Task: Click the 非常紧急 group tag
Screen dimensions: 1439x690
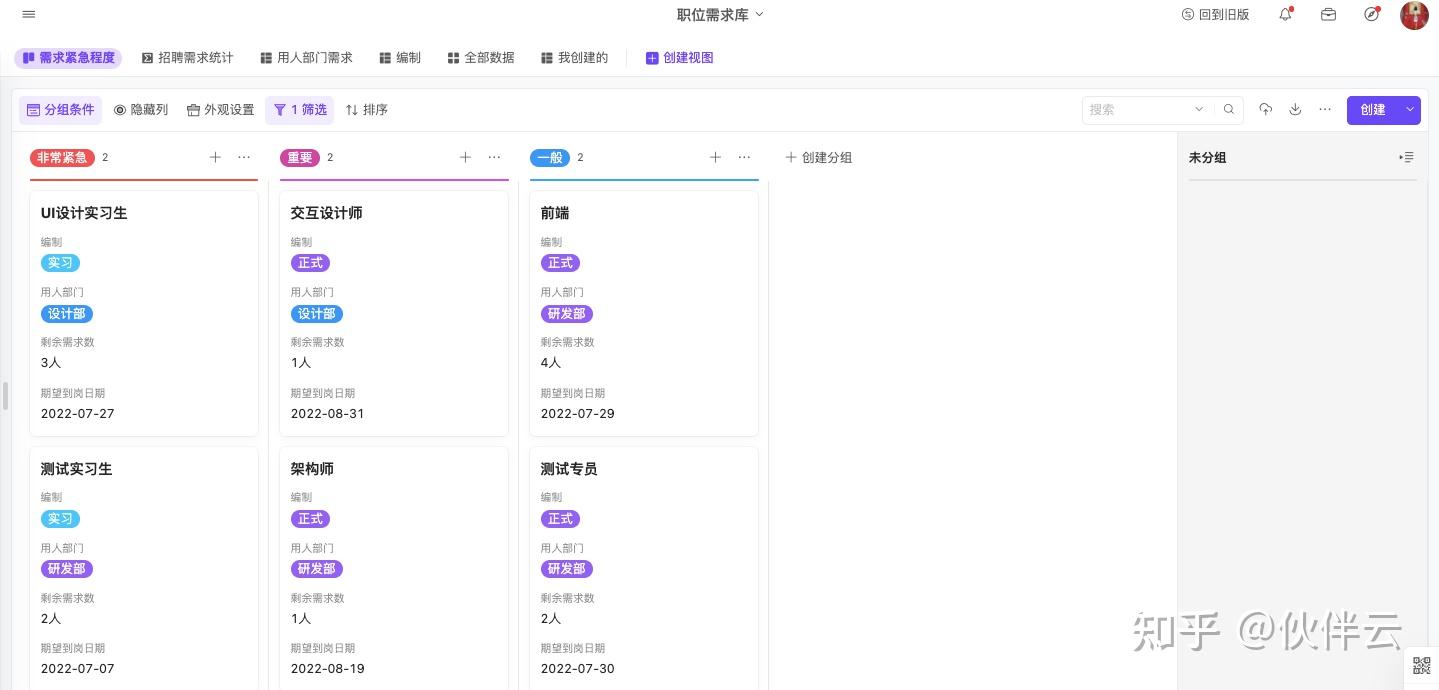Action: pyautogui.click(x=62, y=157)
